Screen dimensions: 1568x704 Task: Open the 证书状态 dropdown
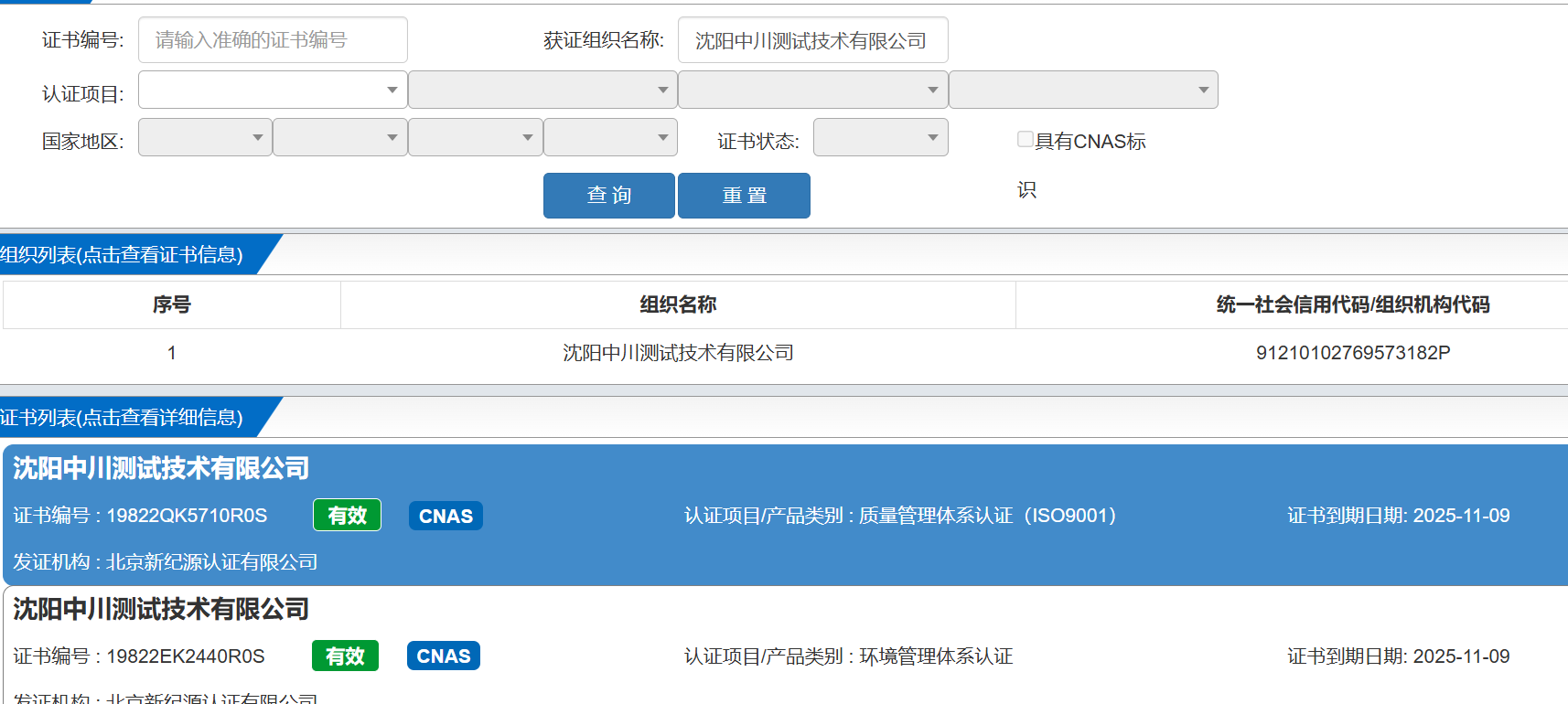[880, 137]
